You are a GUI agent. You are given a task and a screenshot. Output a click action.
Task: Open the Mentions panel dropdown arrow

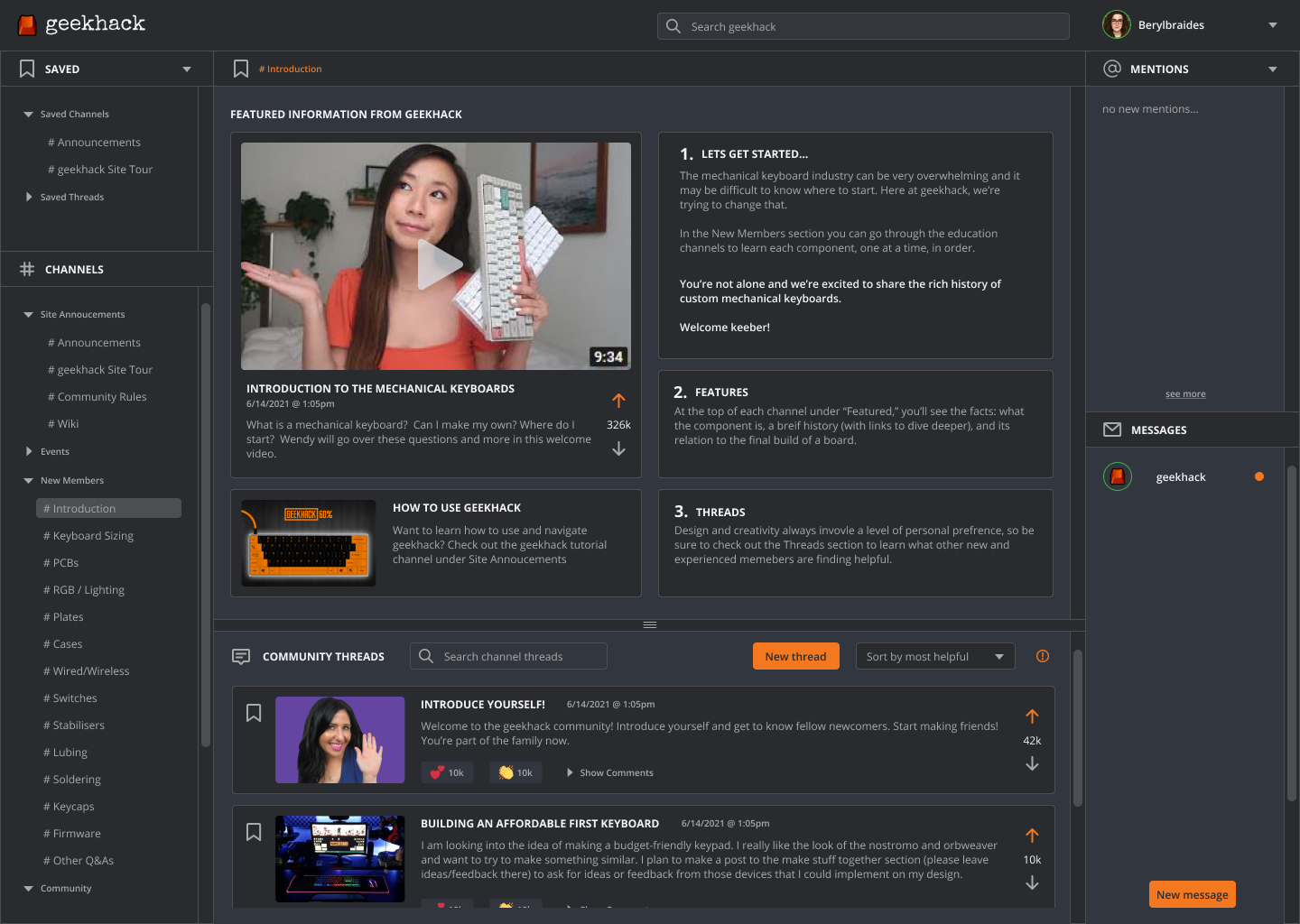(1273, 69)
